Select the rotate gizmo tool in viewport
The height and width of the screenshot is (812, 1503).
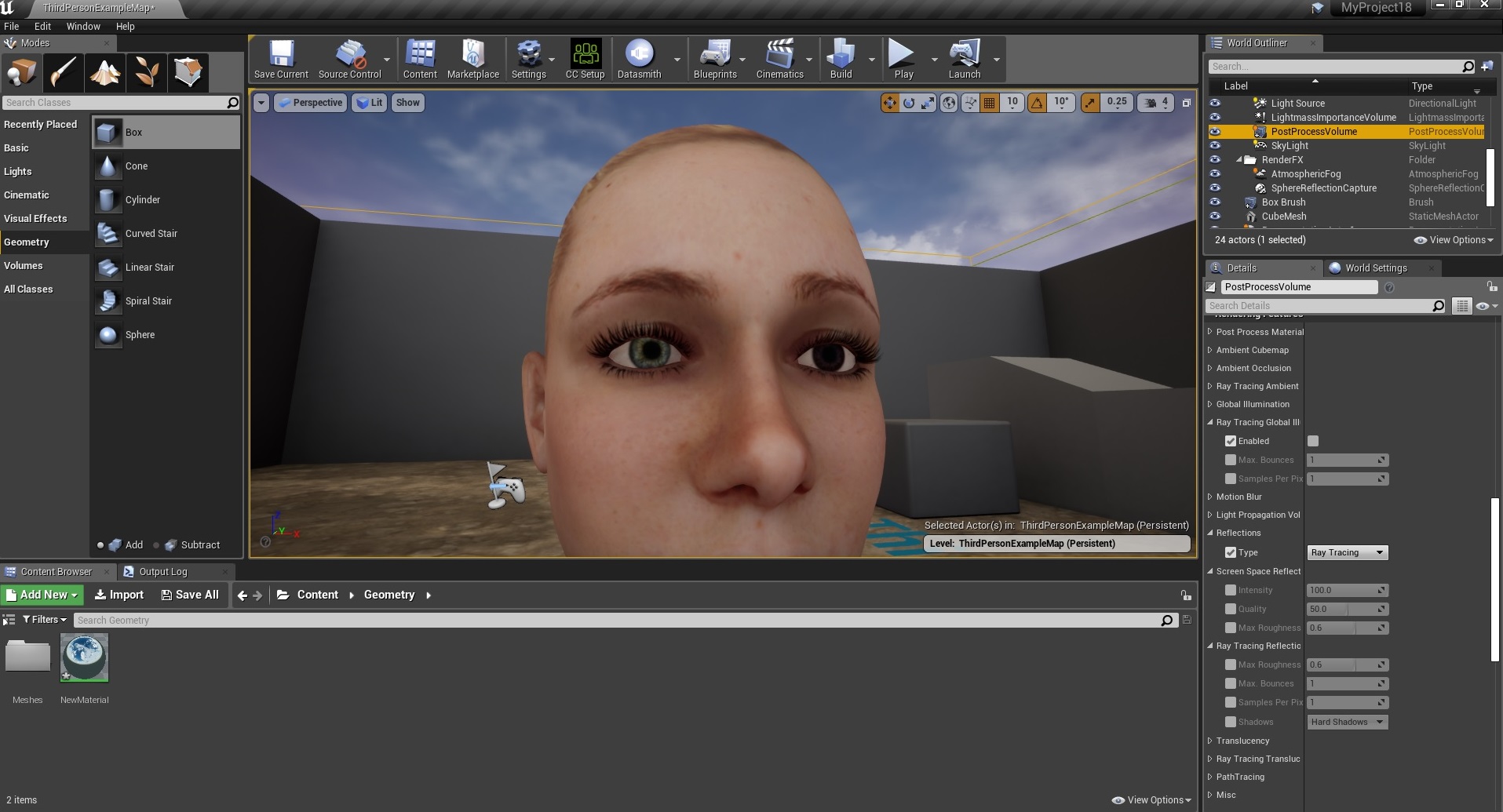(x=909, y=102)
